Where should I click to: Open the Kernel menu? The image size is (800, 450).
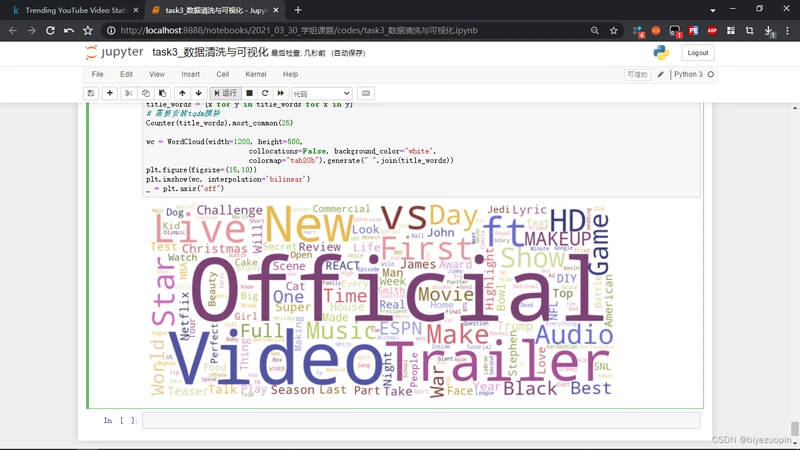256,74
